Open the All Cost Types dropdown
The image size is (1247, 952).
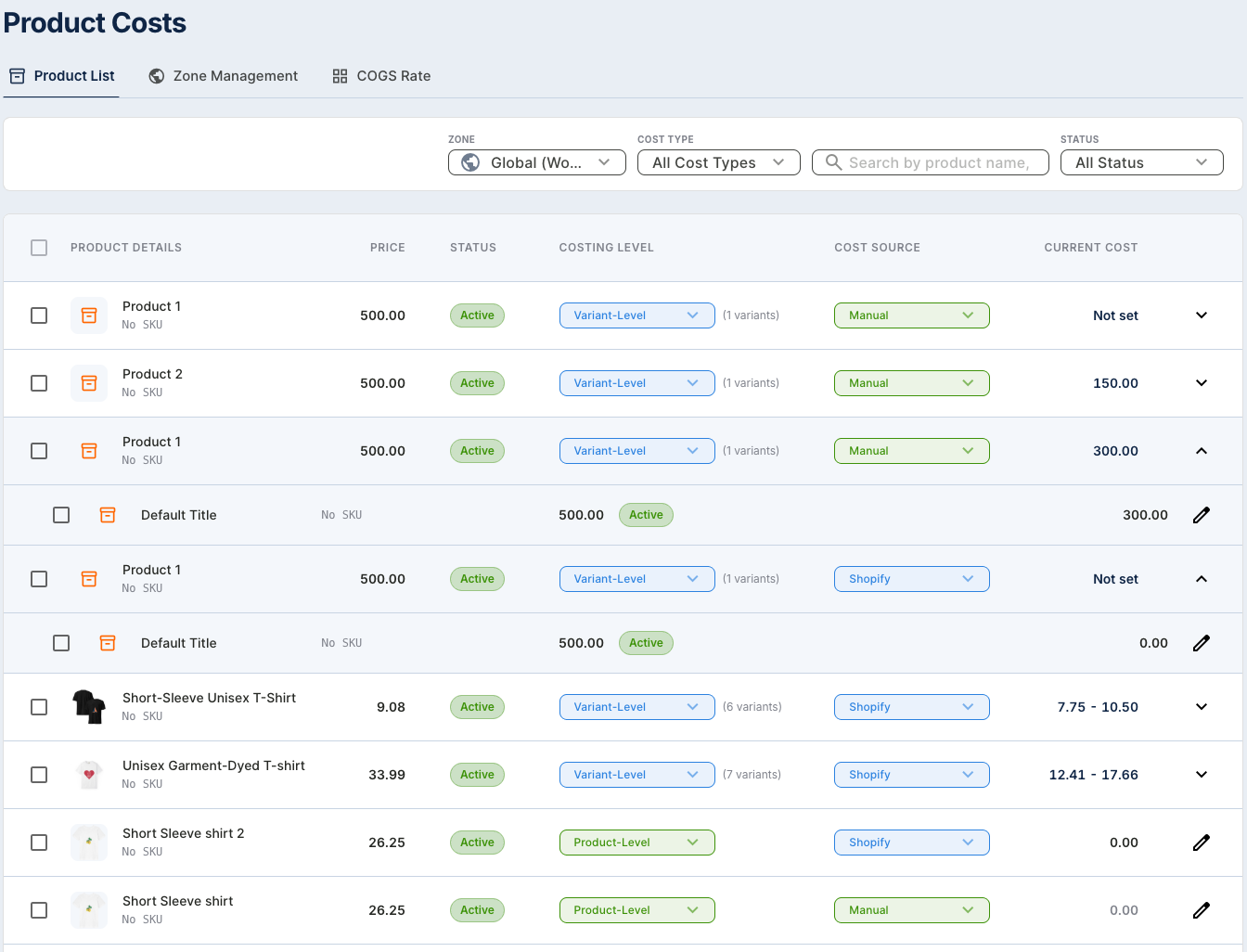coord(719,162)
